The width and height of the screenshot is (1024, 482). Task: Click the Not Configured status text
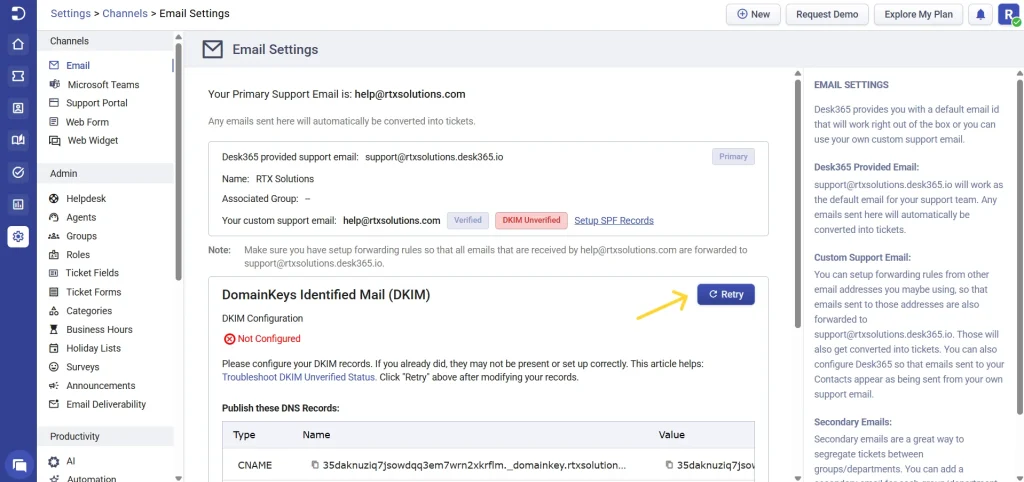pos(269,339)
